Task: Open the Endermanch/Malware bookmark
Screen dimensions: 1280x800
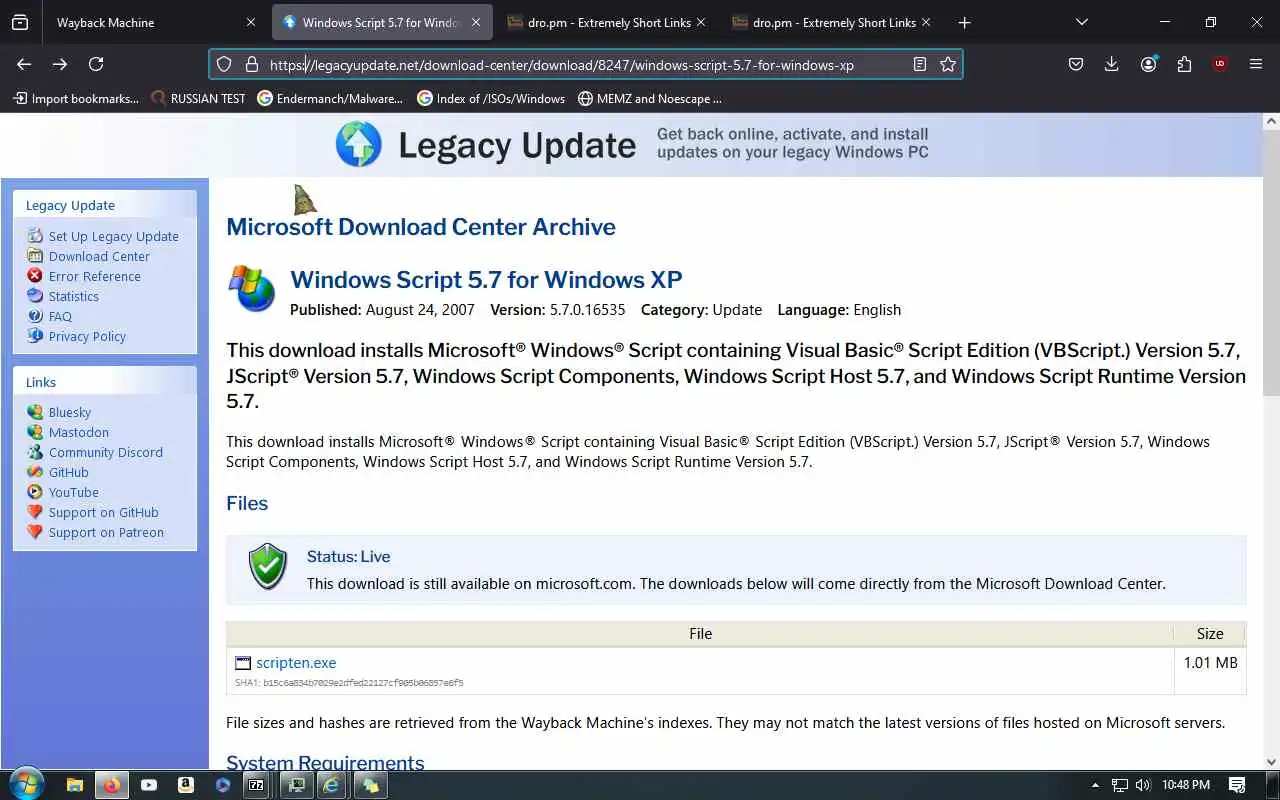Action: point(330,98)
